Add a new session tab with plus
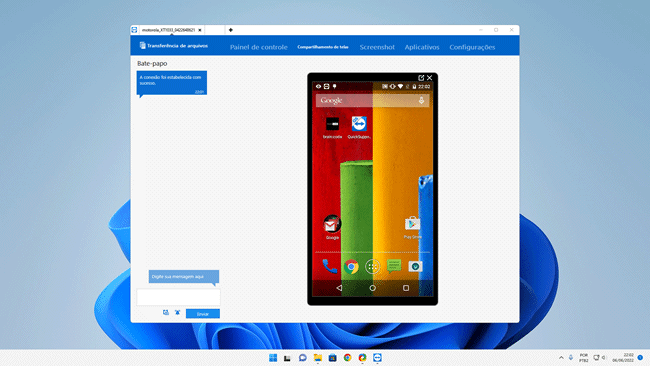This screenshot has width=650, height=366. 230,30
